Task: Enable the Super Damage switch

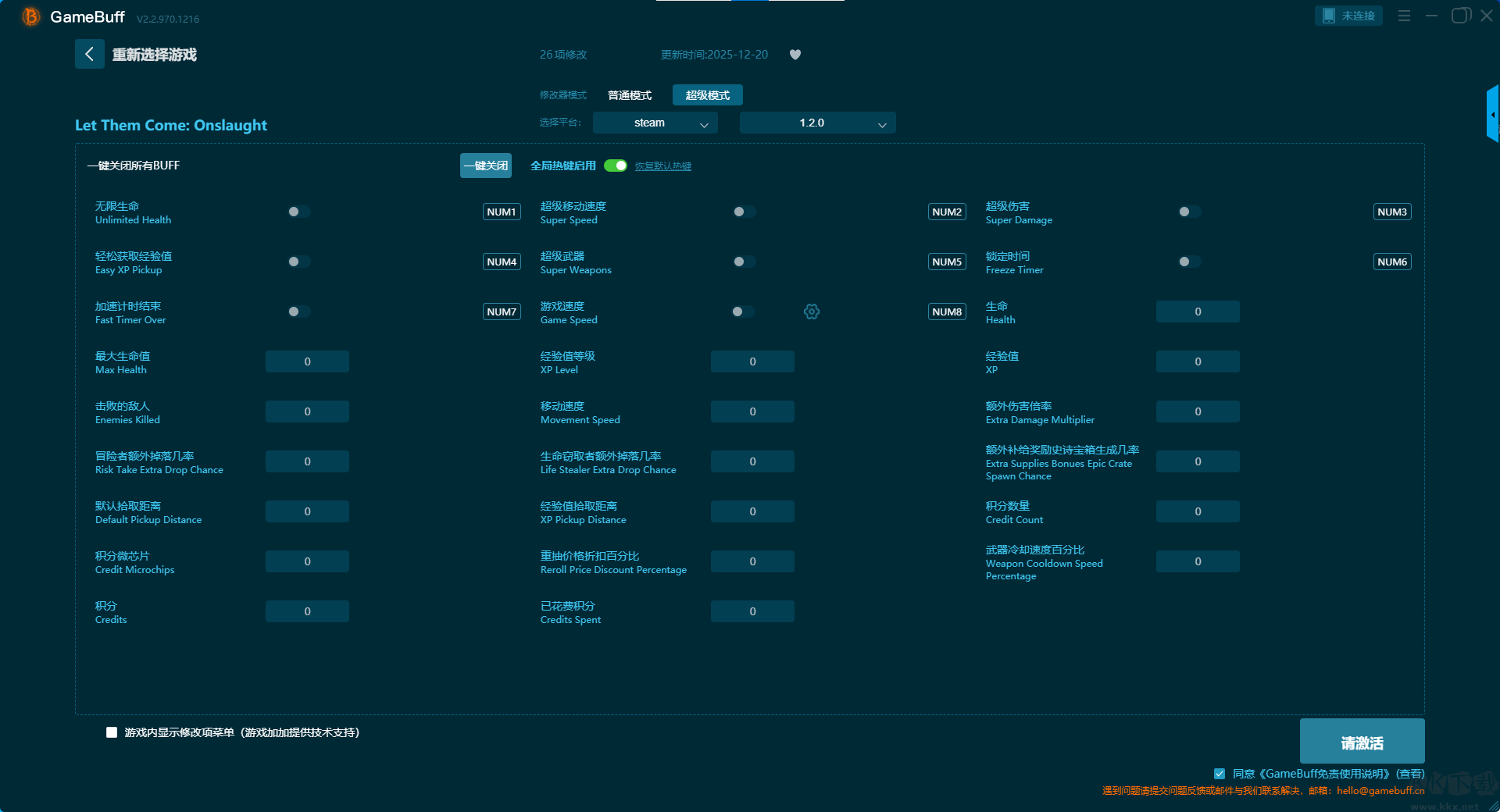Action: pos(1190,212)
